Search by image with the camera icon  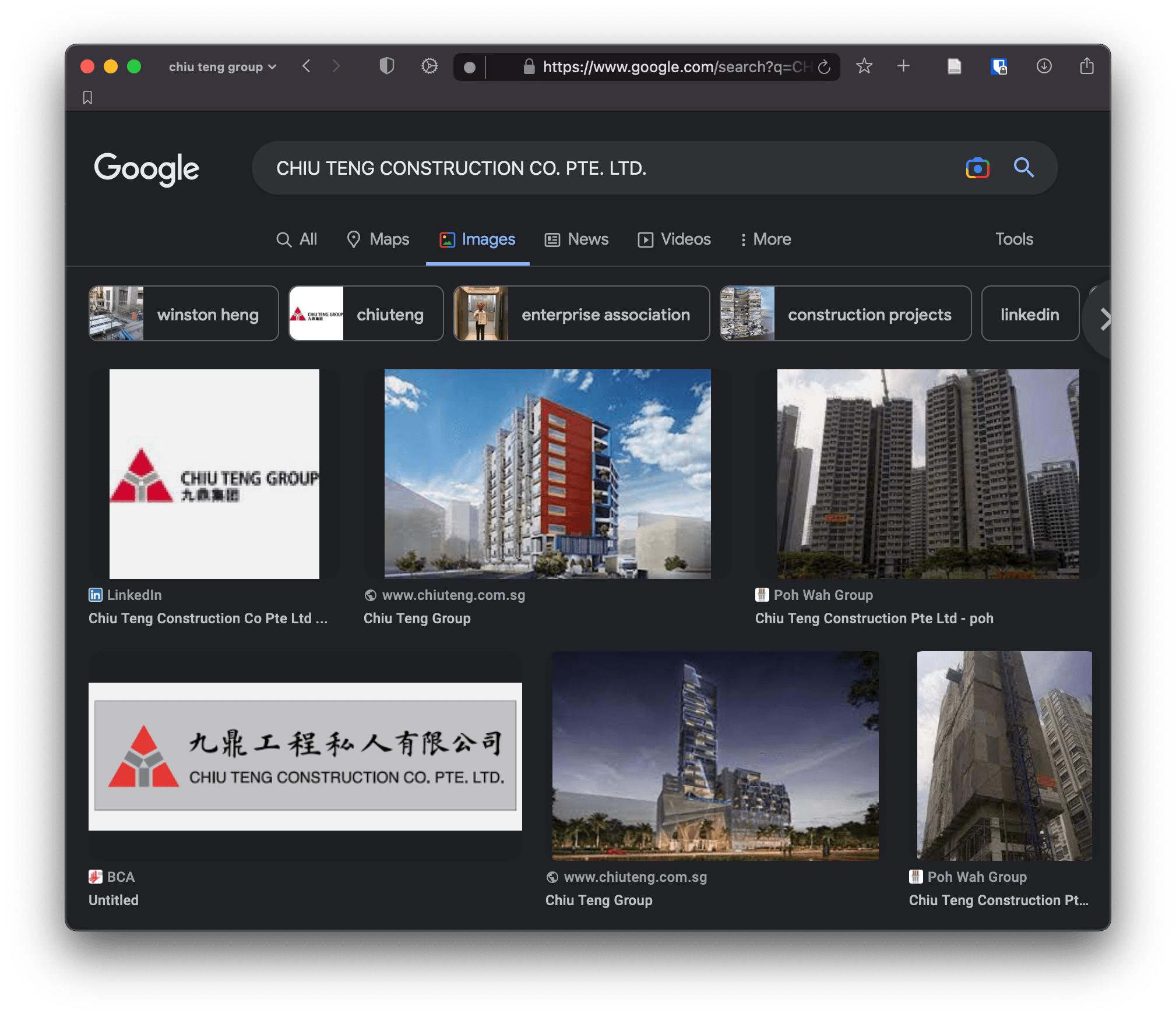click(977, 168)
